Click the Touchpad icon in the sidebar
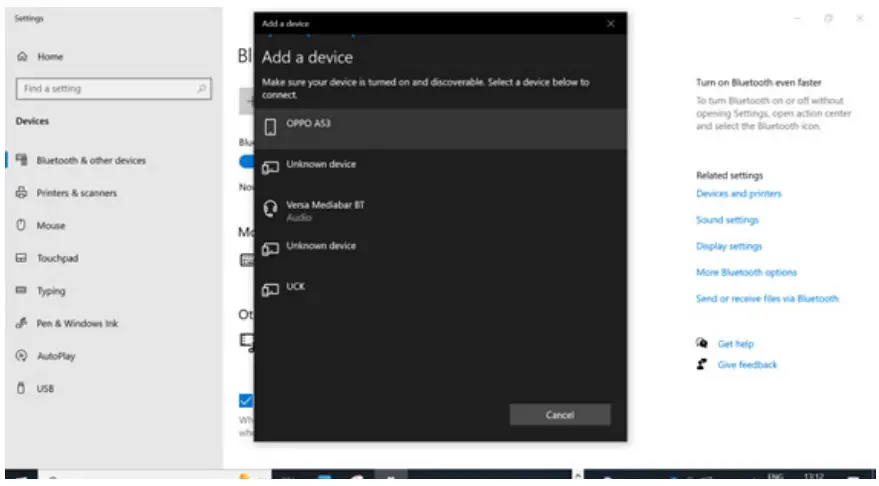 [21, 258]
